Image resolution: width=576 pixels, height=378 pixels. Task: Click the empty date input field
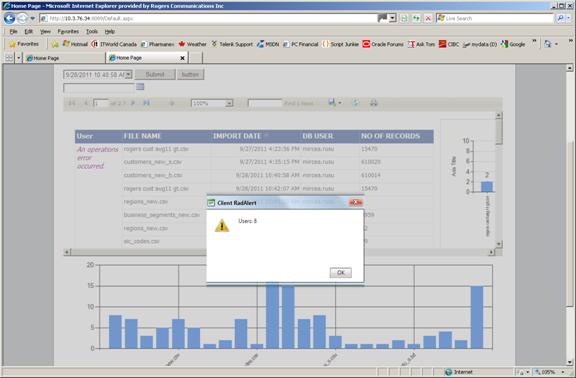pos(99,87)
